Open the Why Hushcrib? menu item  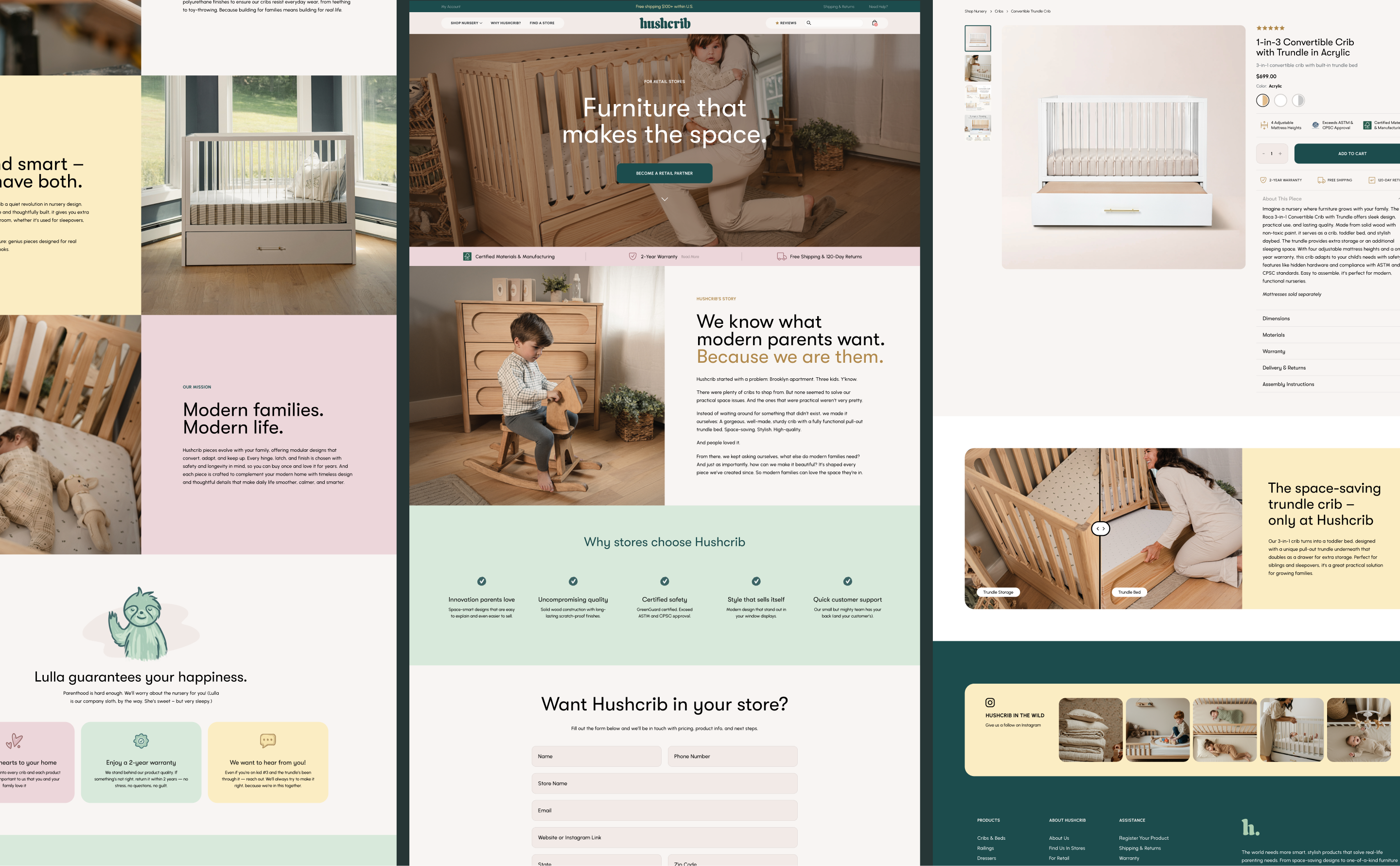pos(505,23)
